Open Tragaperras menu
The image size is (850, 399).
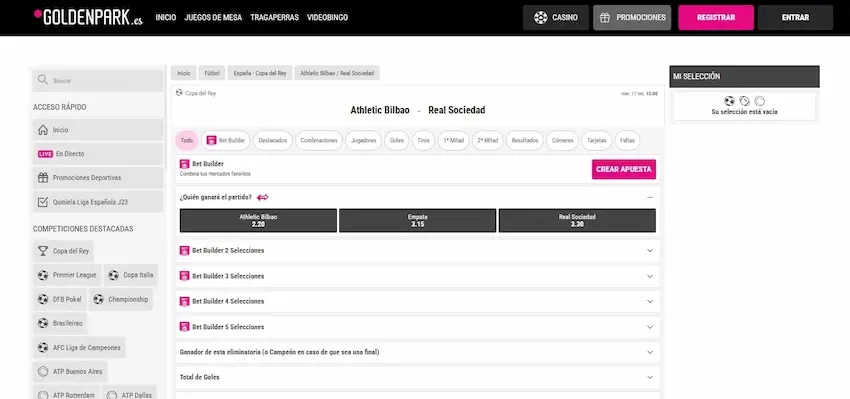pos(274,17)
